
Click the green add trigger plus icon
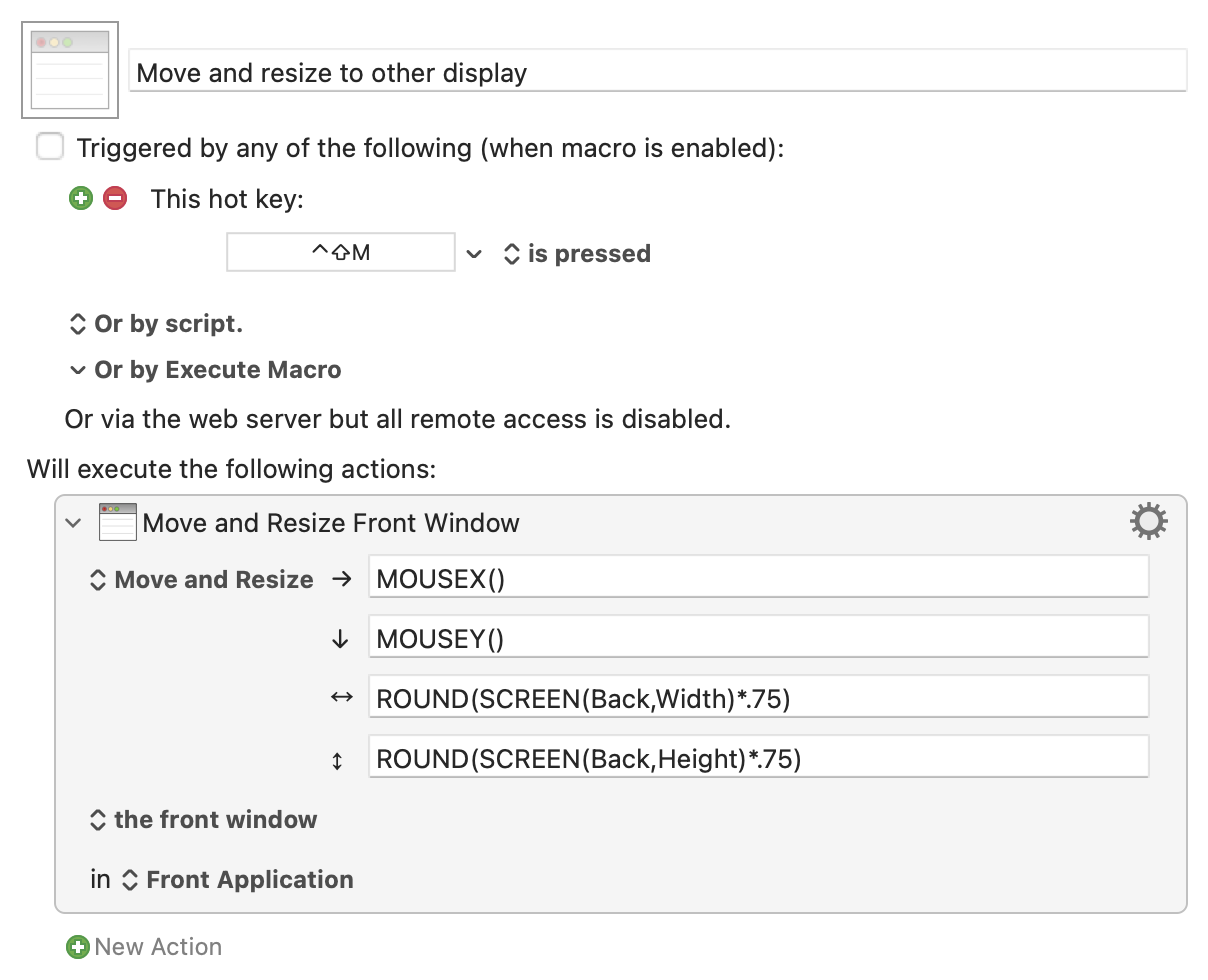coord(81,198)
